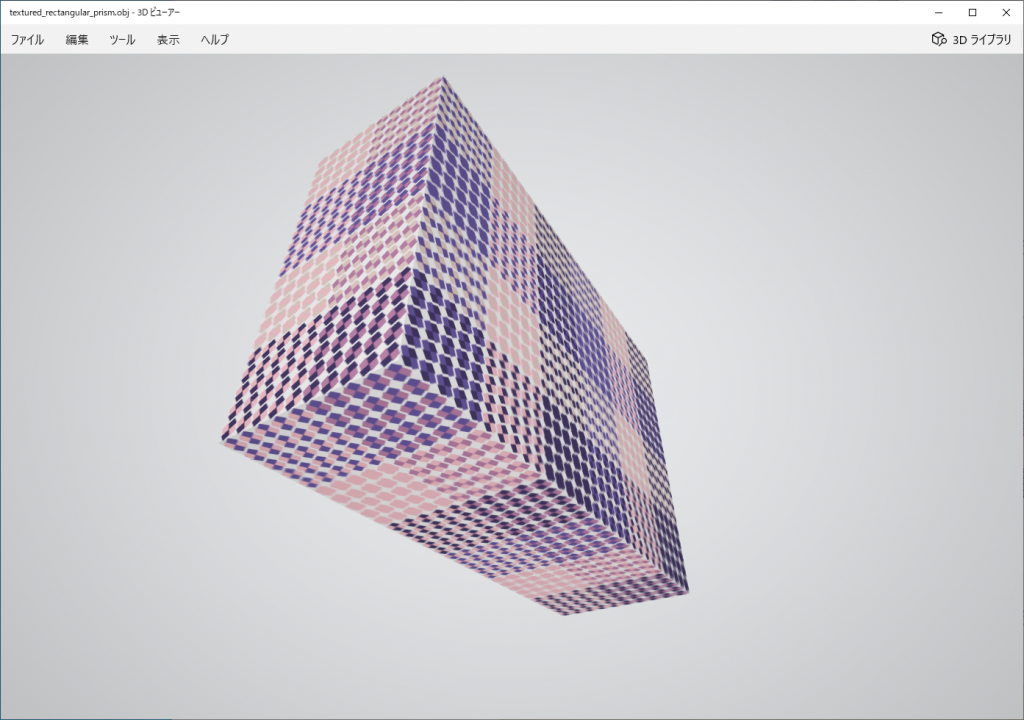Maximize the 3D ビューアー window
1024x720 pixels.
coord(972,12)
